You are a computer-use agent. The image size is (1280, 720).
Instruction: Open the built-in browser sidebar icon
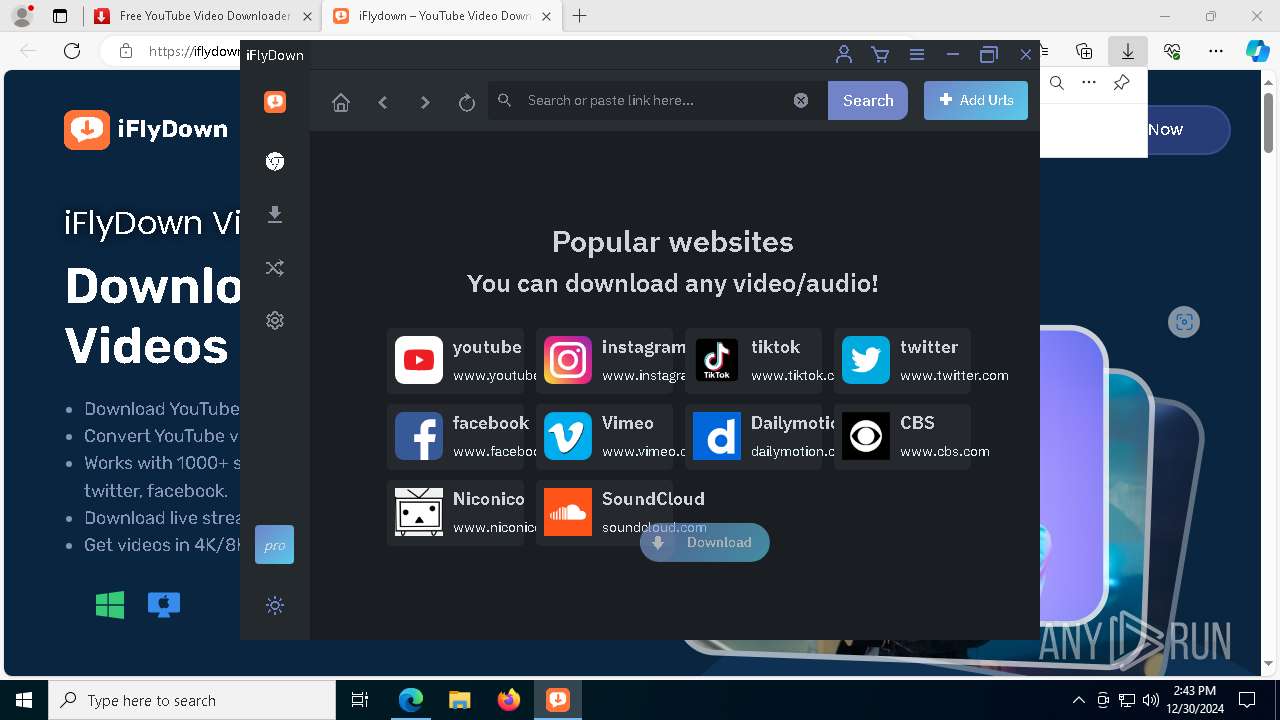(275, 162)
